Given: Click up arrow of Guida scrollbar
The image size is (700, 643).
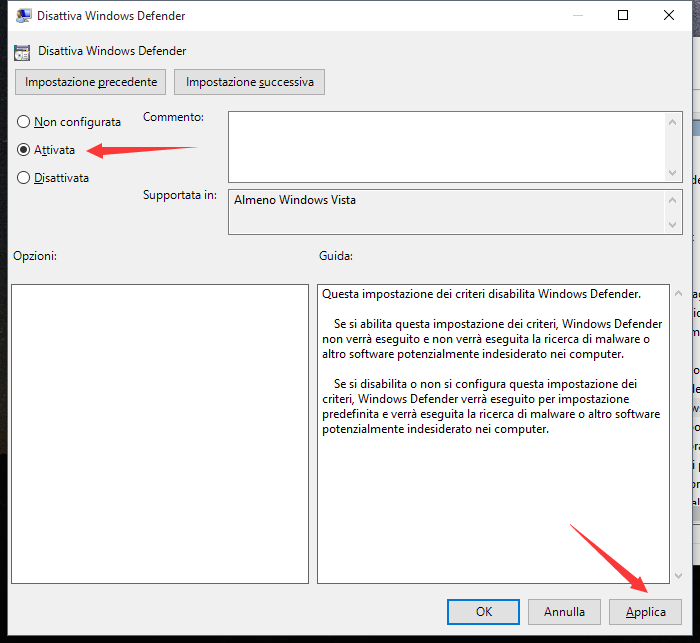Looking at the screenshot, I should point(679,293).
